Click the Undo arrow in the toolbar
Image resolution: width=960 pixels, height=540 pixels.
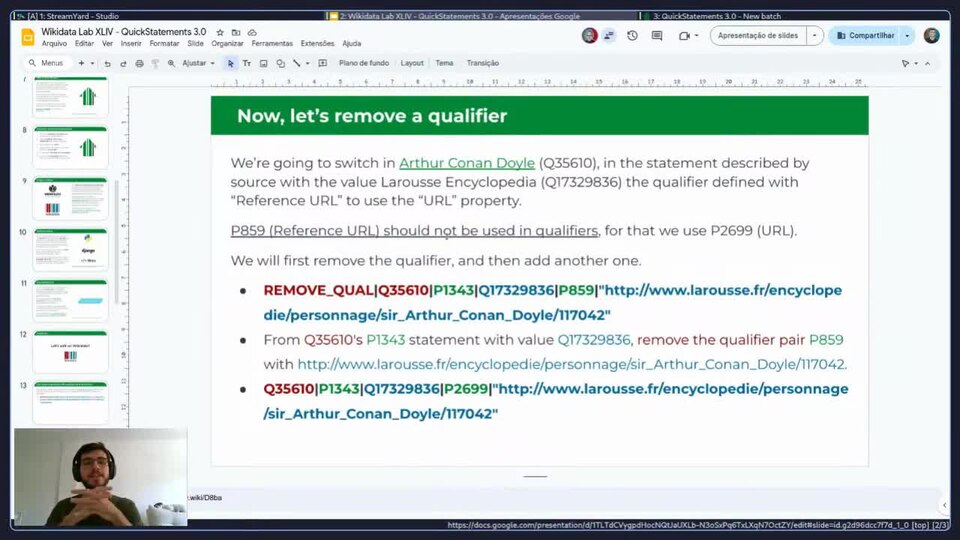tap(107, 63)
